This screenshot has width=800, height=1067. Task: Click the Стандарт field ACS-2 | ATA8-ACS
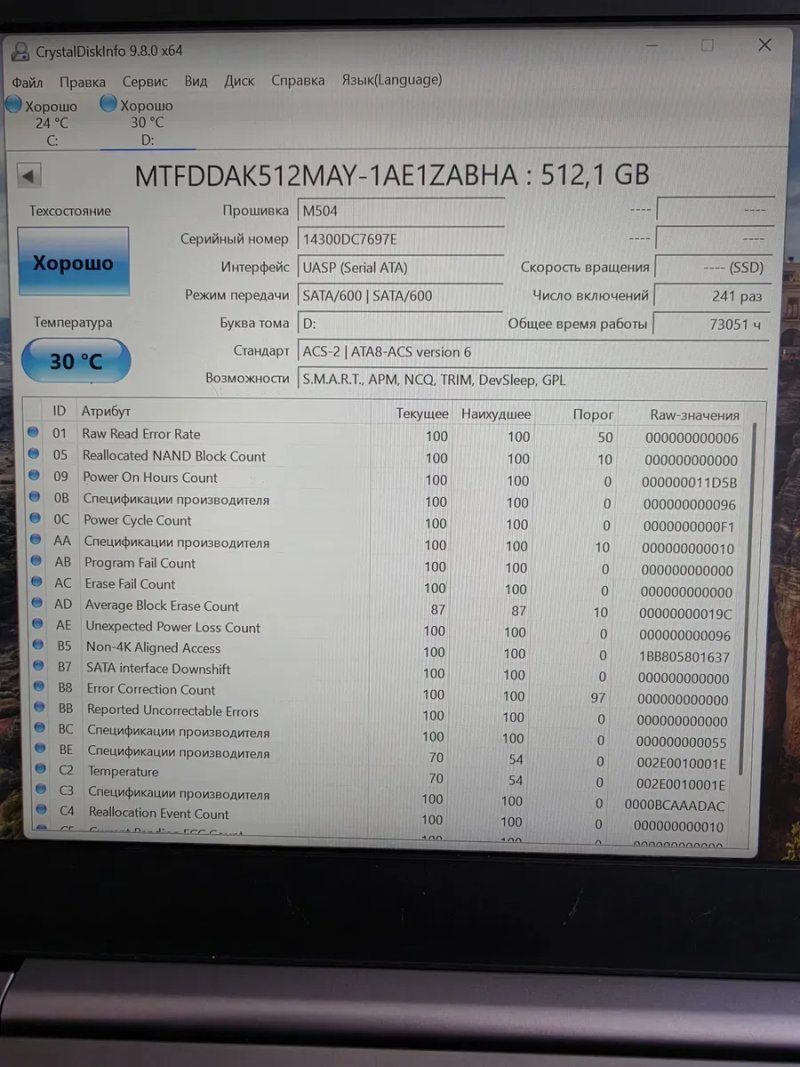tap(533, 352)
